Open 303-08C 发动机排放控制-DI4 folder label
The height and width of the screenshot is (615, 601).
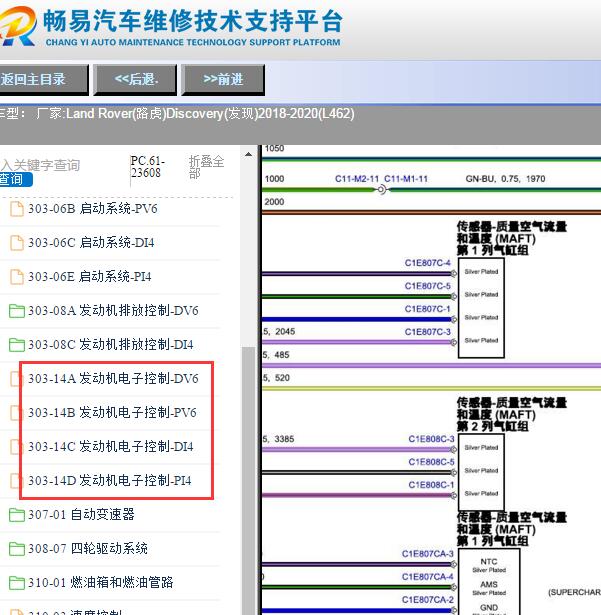(111, 345)
